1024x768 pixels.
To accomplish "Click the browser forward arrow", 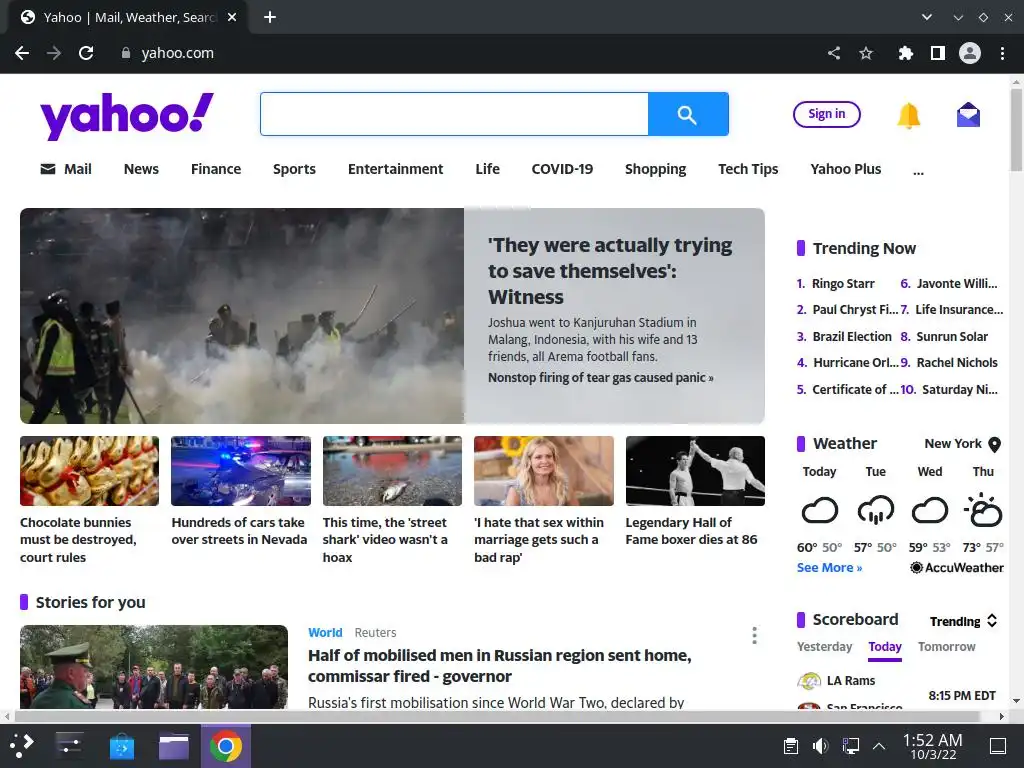I will point(54,53).
